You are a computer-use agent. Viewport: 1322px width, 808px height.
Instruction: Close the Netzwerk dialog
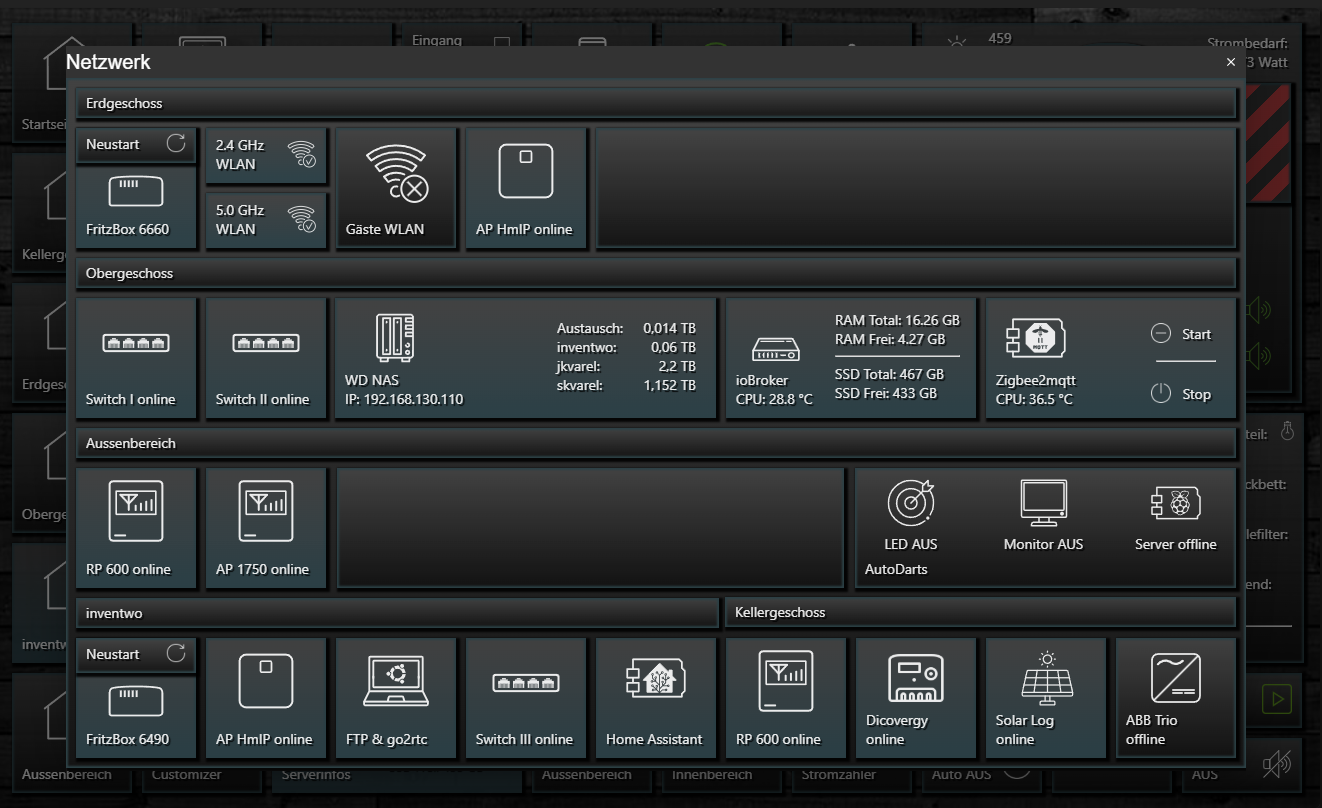point(1231,62)
